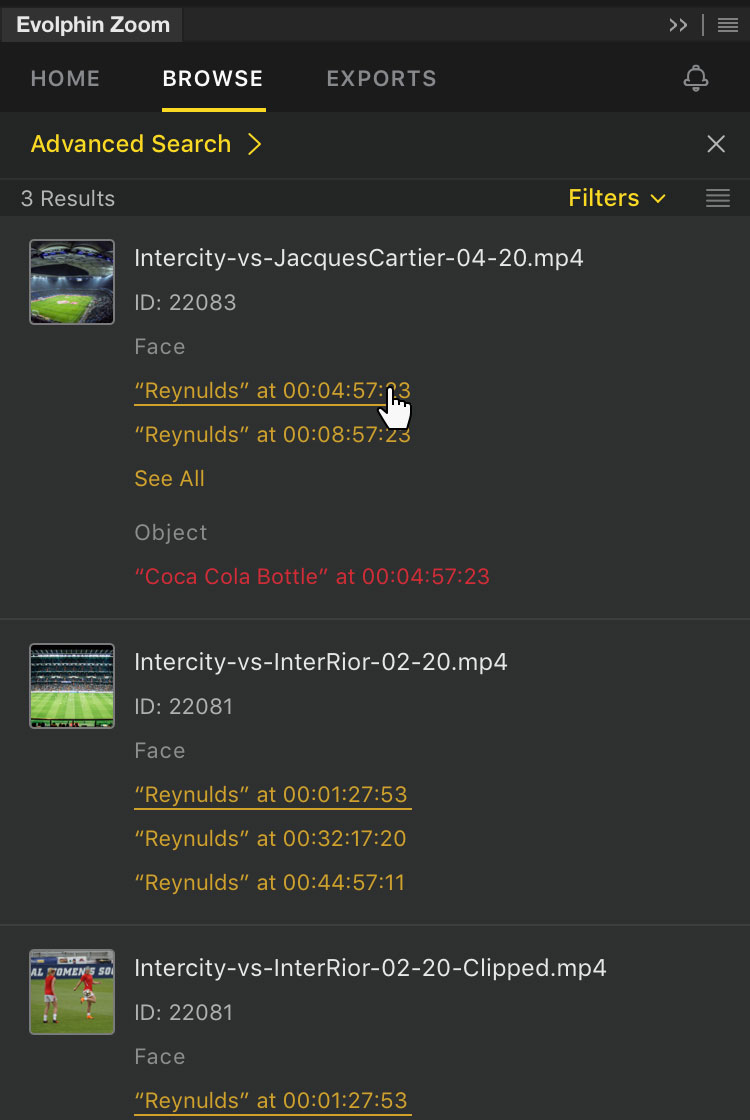The height and width of the screenshot is (1120, 750).
Task: Jump to Reynulds at 00:08:57:23
Action: [272, 434]
